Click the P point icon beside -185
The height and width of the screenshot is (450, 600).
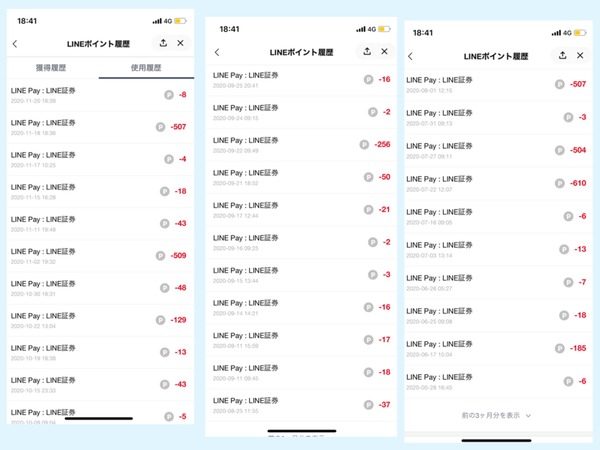coord(560,348)
